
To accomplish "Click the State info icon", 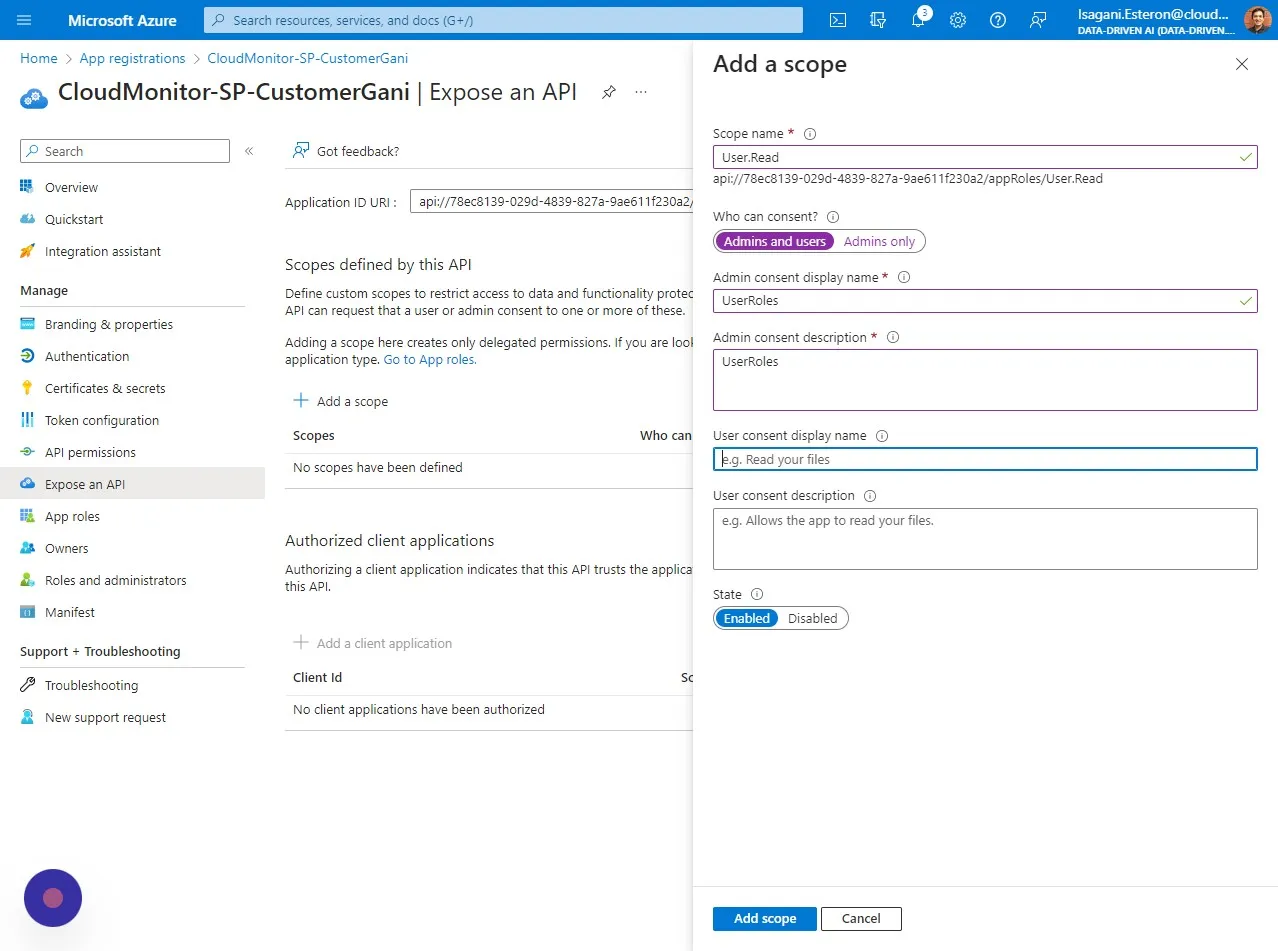I will [x=757, y=594].
